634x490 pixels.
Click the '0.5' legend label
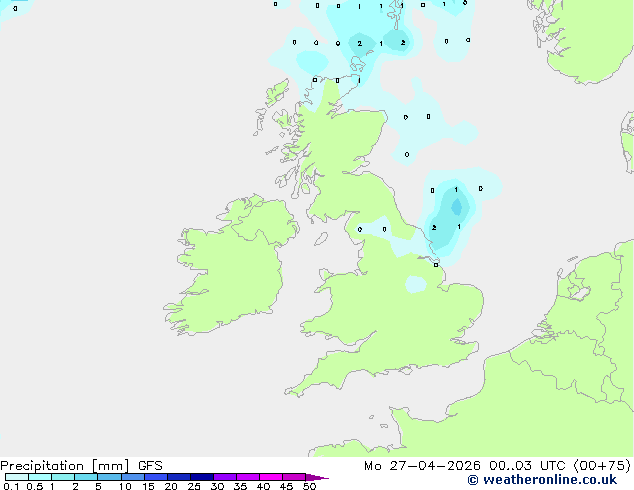pyautogui.click(x=34, y=486)
